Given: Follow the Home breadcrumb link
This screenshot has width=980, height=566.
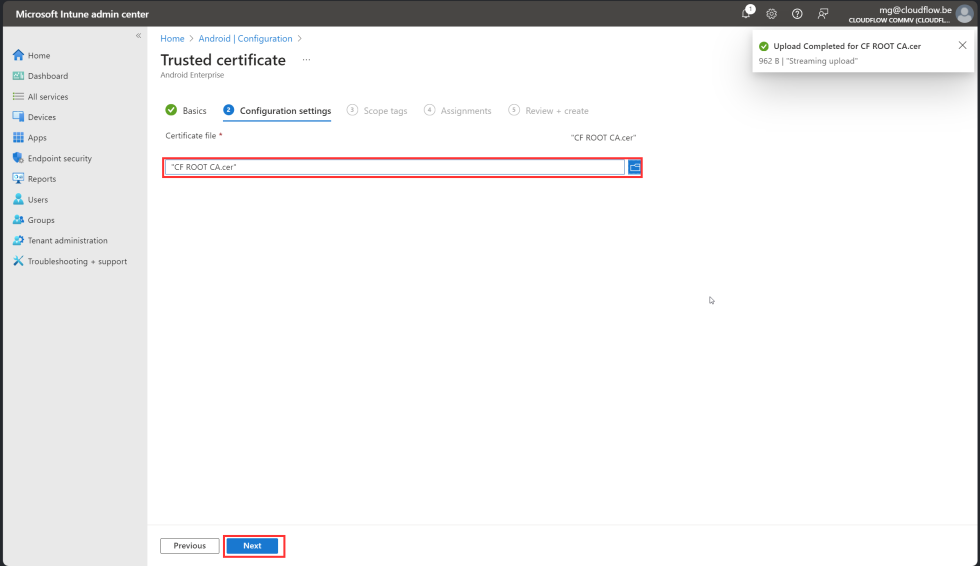Looking at the screenshot, I should click(x=172, y=39).
